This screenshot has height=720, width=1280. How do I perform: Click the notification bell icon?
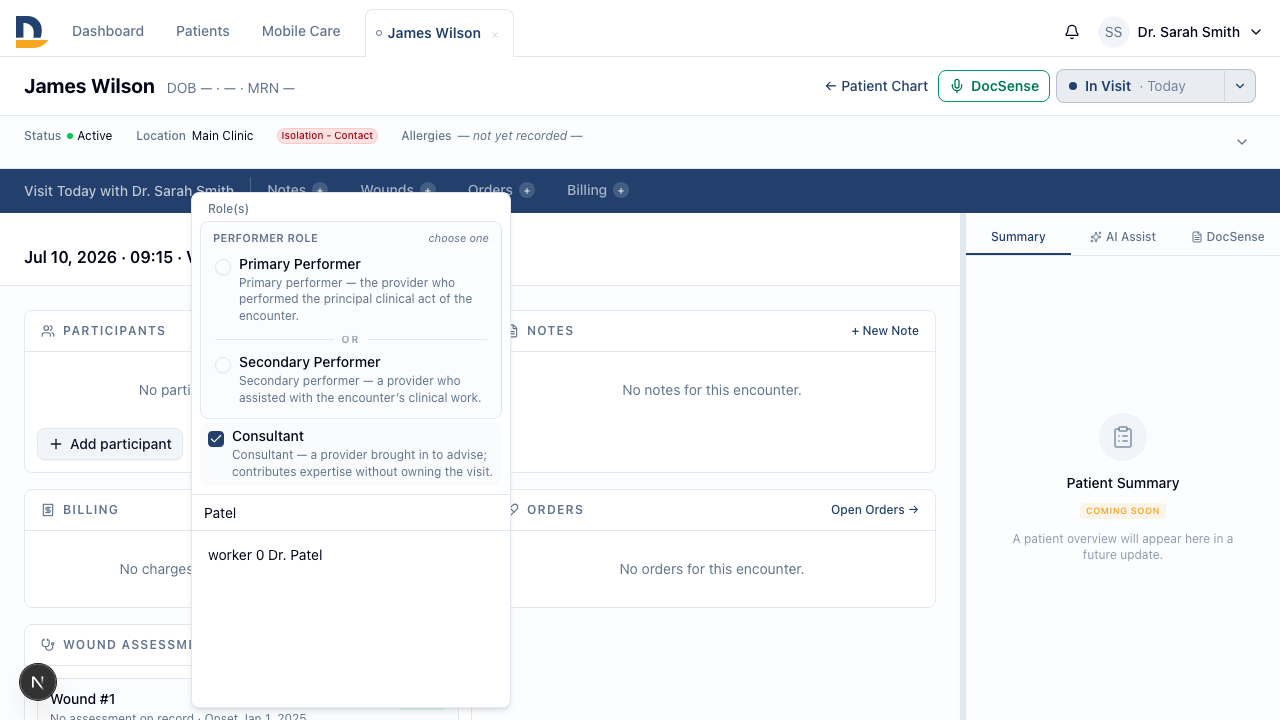point(1072,32)
